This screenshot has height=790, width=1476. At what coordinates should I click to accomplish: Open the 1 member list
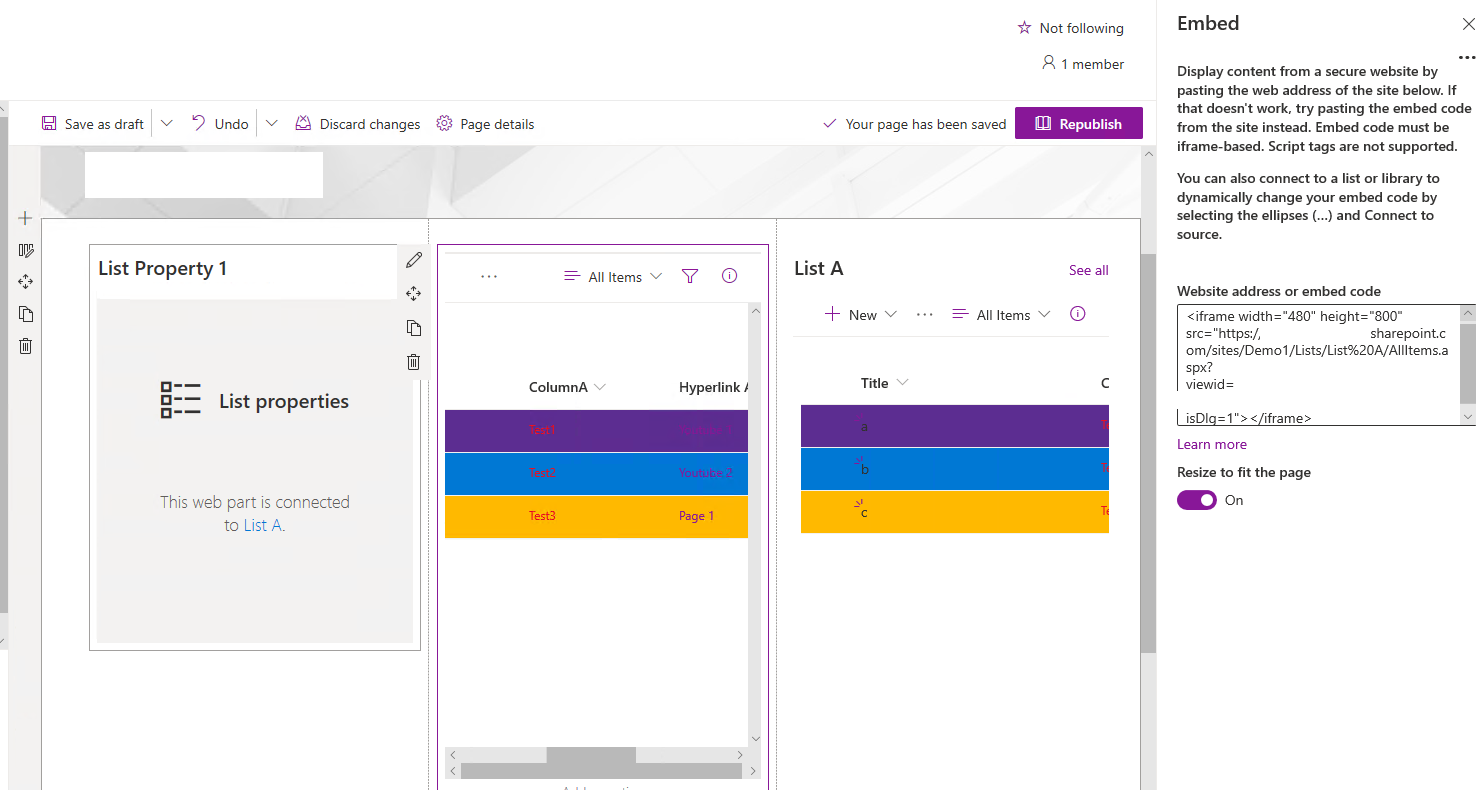click(x=1083, y=64)
